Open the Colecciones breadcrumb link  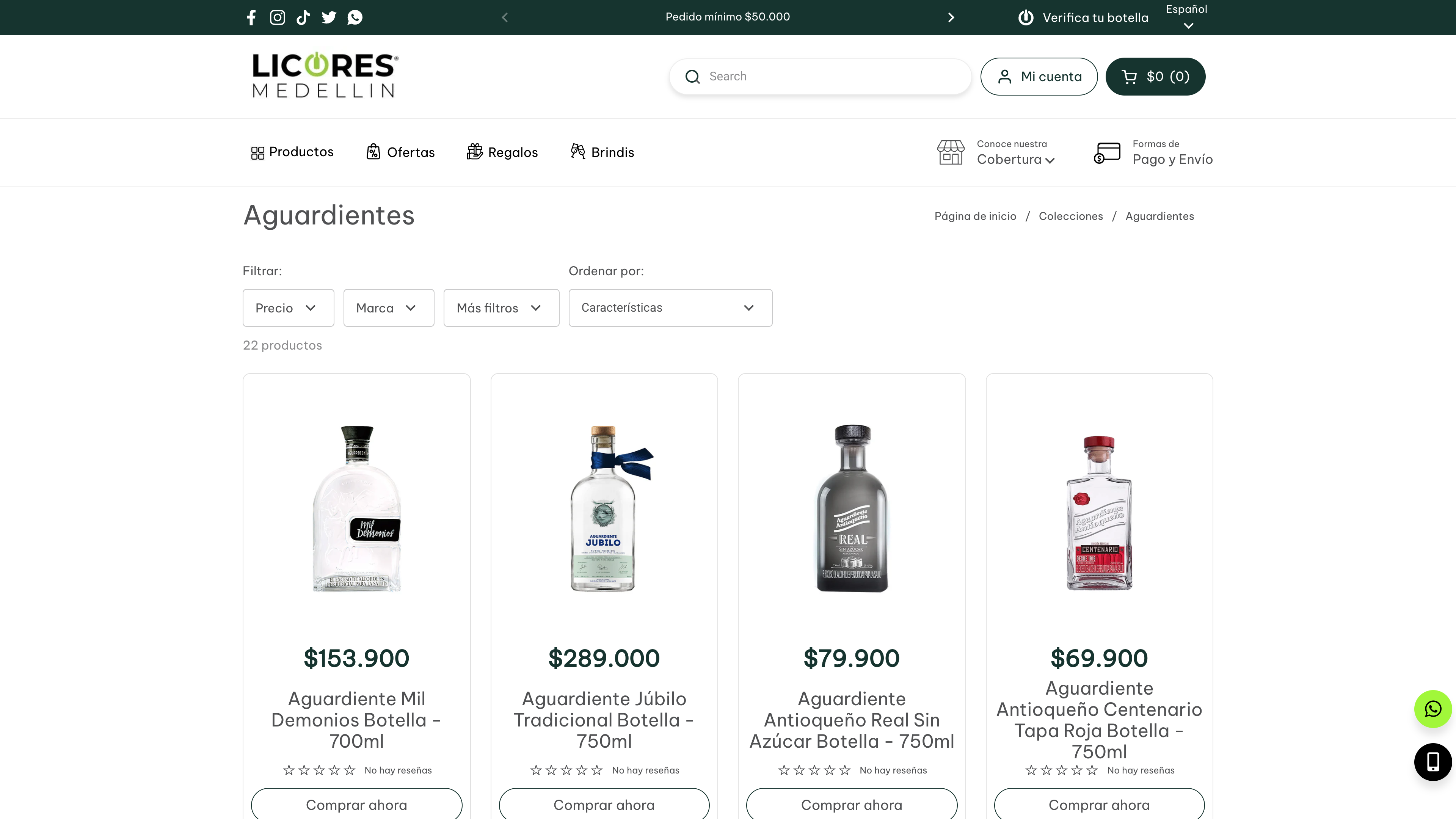1070,216
